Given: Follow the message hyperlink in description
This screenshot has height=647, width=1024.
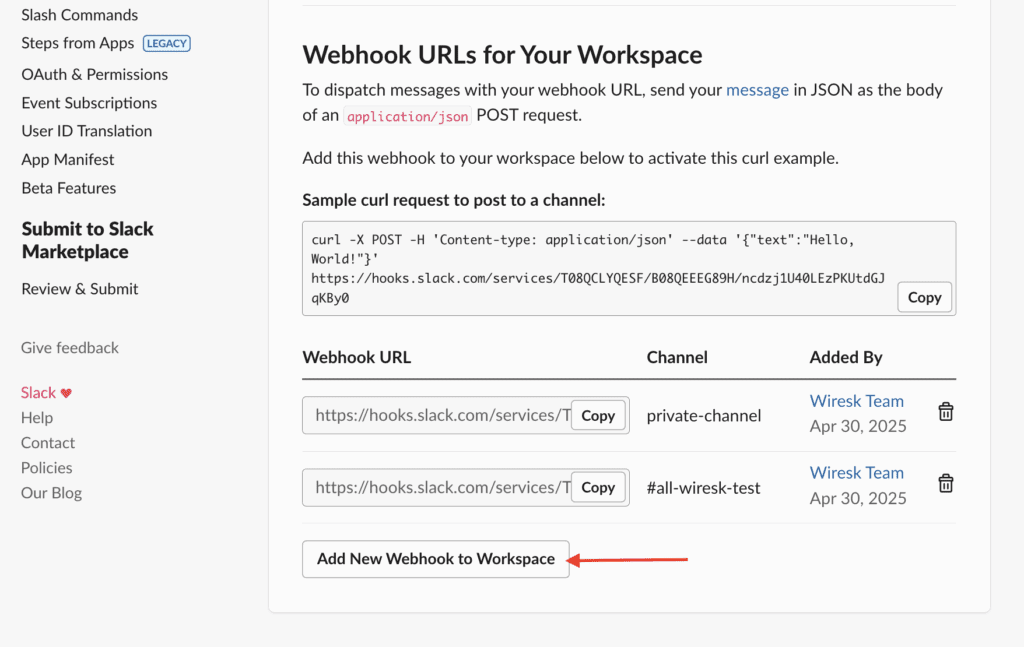Looking at the screenshot, I should tap(758, 89).
